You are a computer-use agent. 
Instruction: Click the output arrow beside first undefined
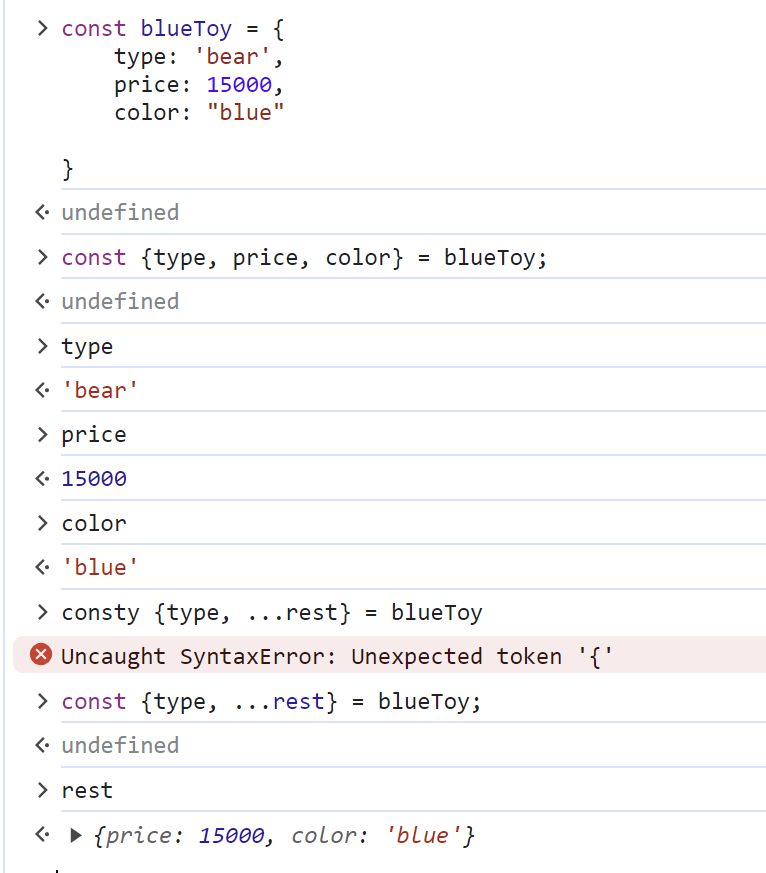[42, 212]
